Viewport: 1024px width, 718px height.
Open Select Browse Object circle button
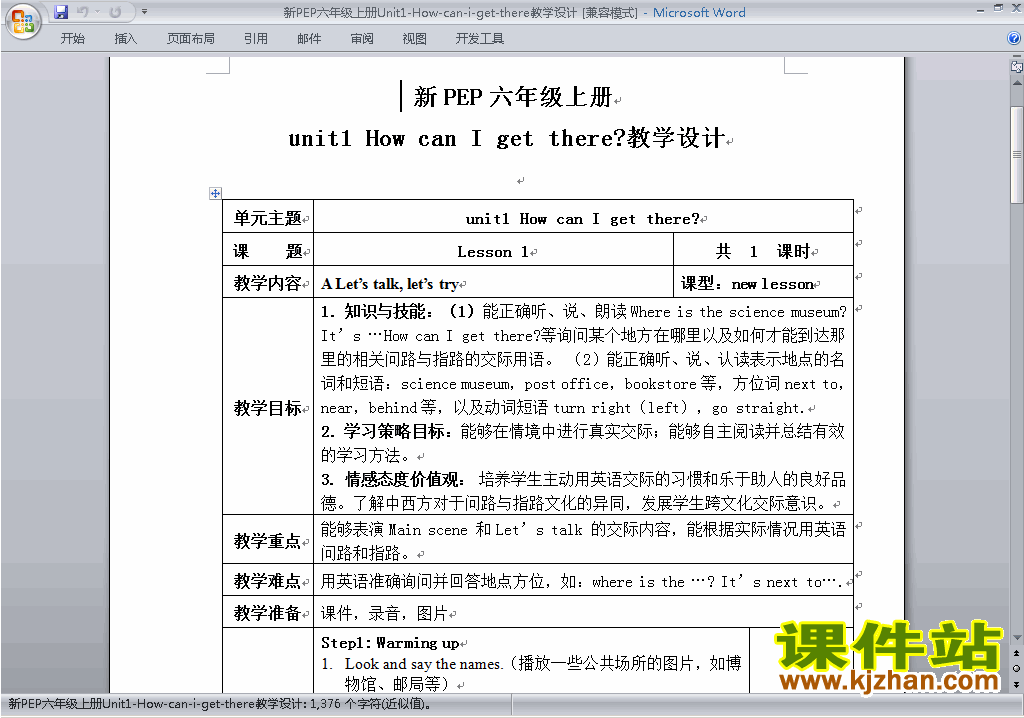click(1016, 668)
